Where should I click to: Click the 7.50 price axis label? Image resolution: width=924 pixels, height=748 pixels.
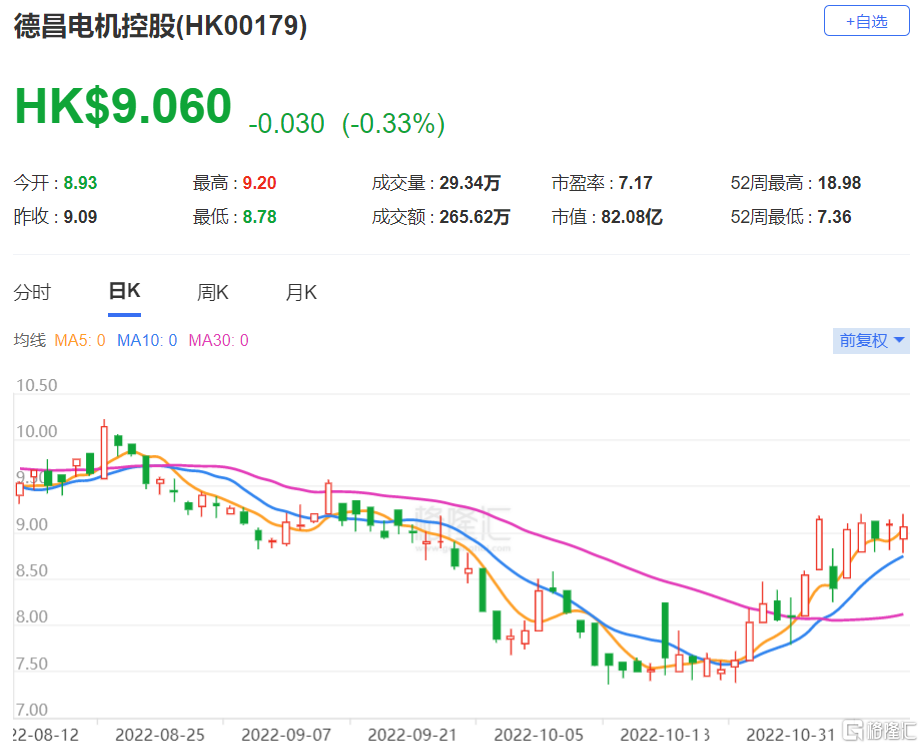coord(32,664)
